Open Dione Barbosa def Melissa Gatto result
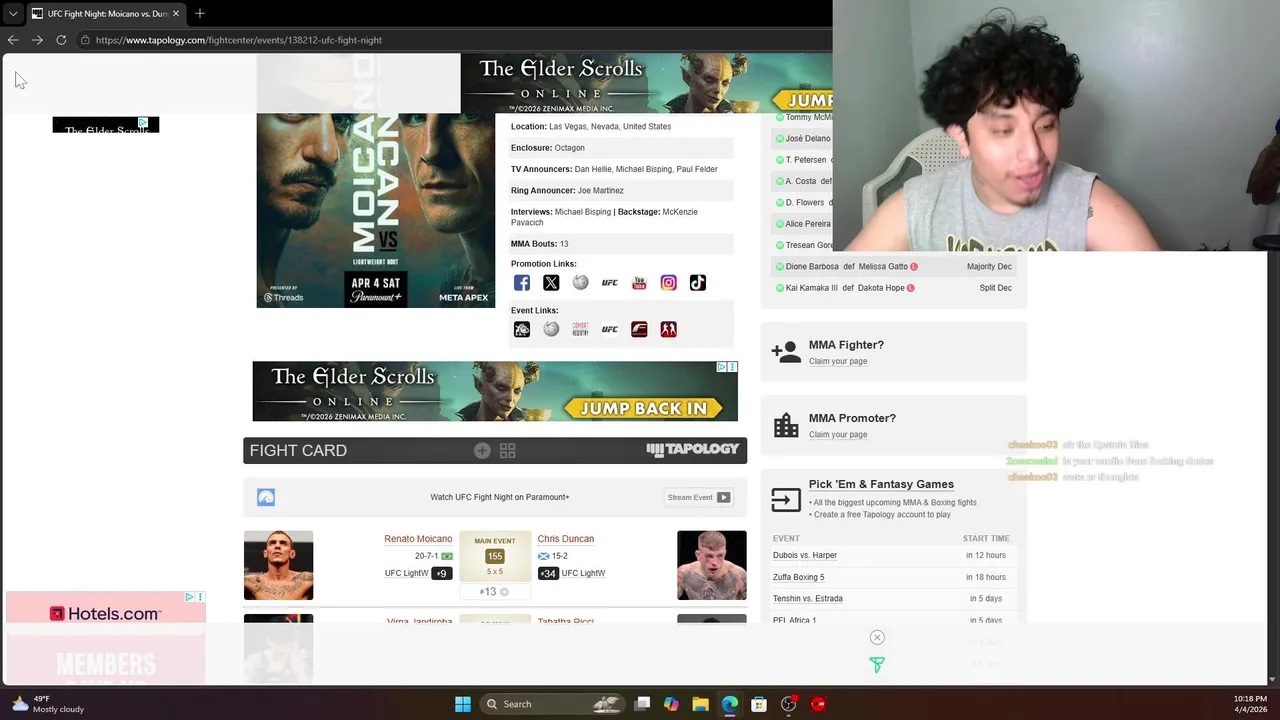Image resolution: width=1280 pixels, height=720 pixels. [x=895, y=267]
